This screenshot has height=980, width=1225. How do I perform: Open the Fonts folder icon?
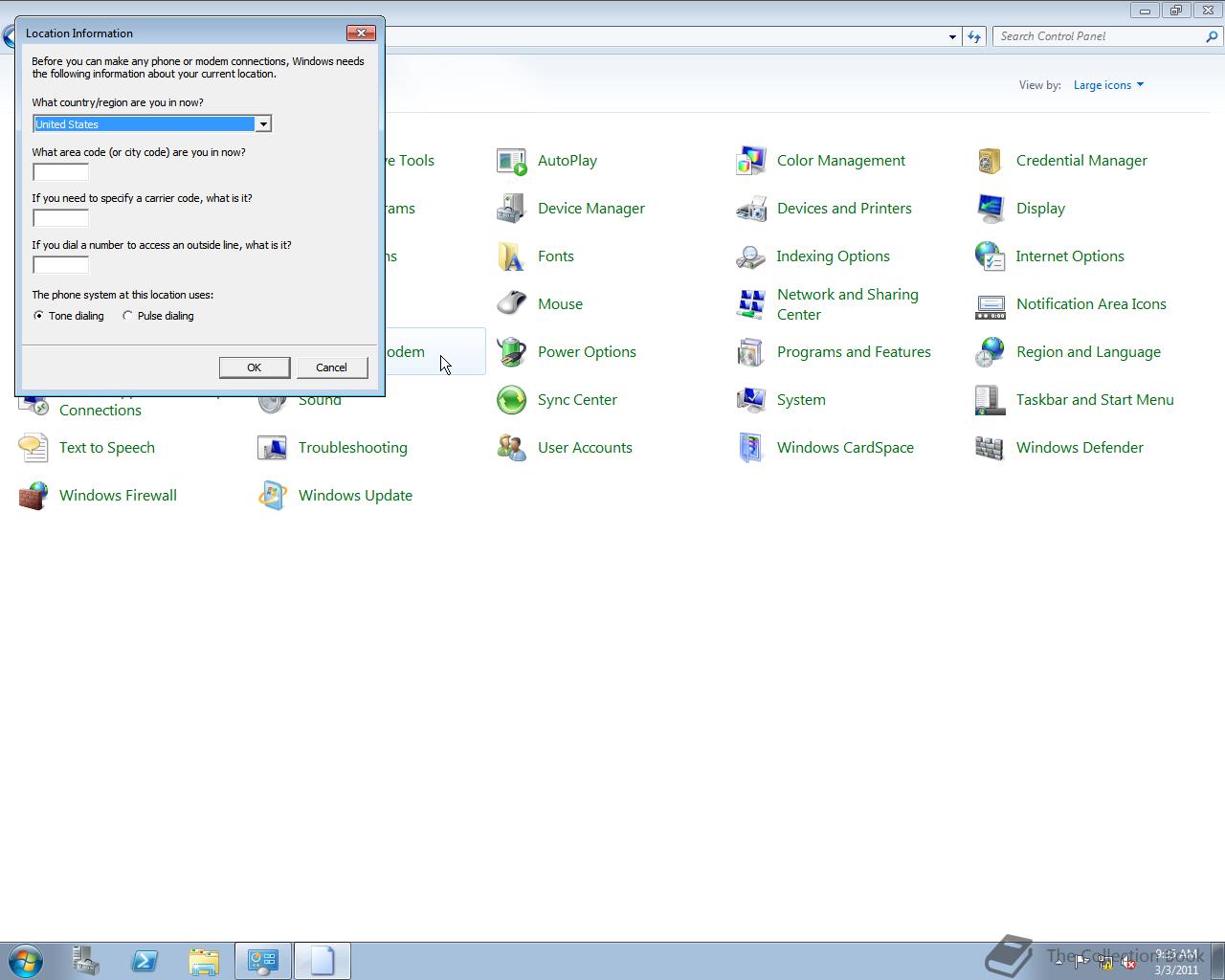(512, 256)
